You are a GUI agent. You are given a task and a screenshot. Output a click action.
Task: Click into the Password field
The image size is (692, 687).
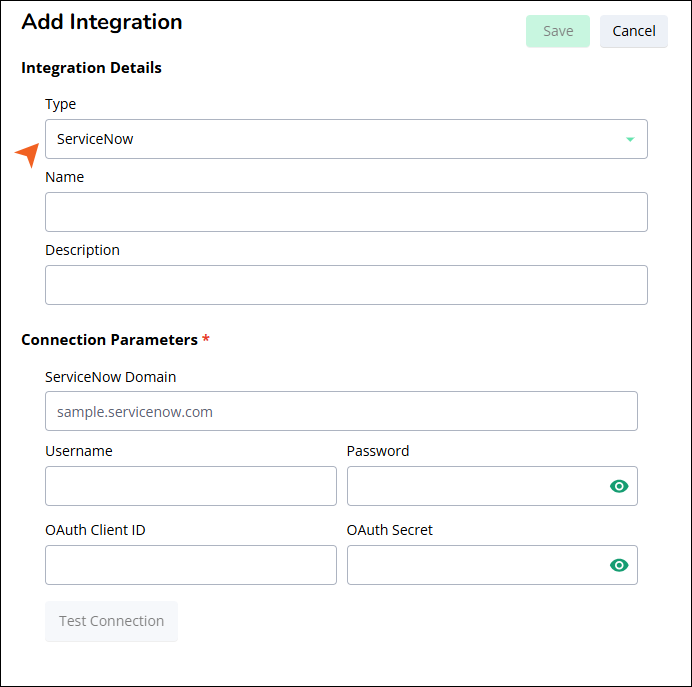tap(492, 486)
